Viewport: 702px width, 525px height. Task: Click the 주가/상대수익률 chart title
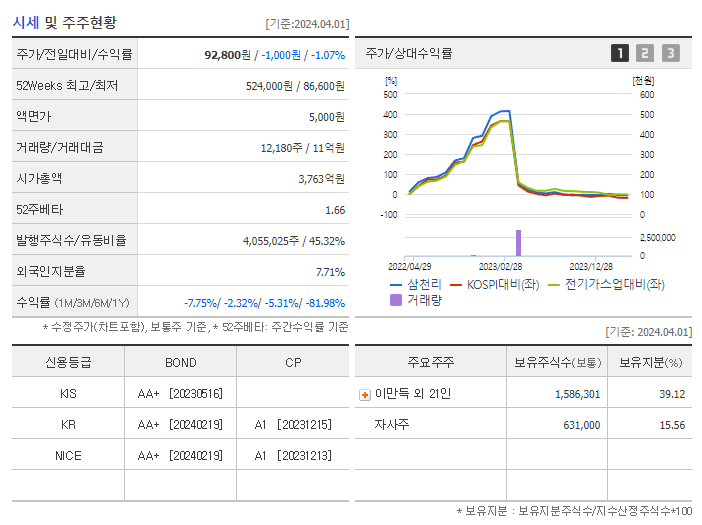[x=409, y=53]
